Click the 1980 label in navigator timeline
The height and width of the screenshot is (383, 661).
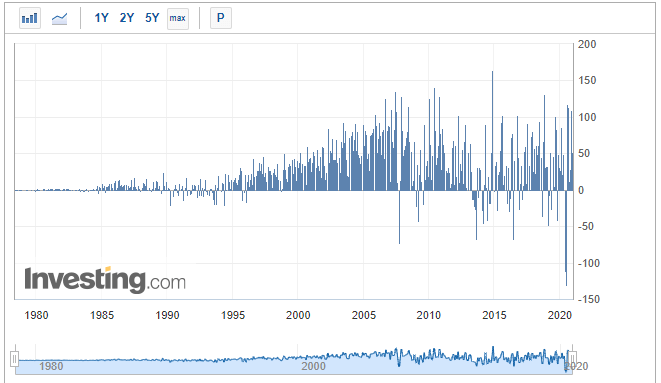(x=51, y=366)
